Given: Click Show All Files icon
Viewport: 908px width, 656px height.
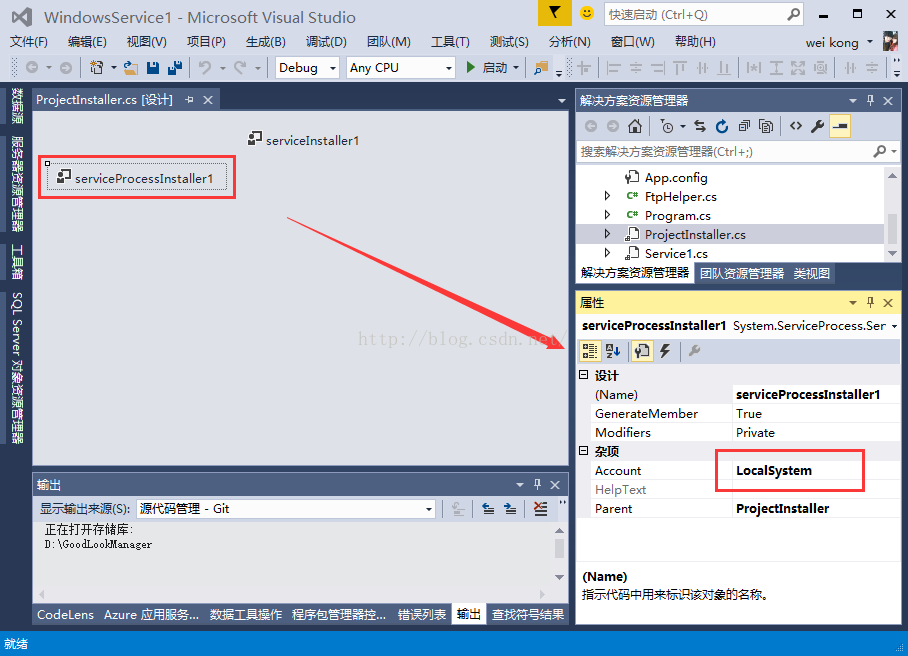Looking at the screenshot, I should coord(766,126).
